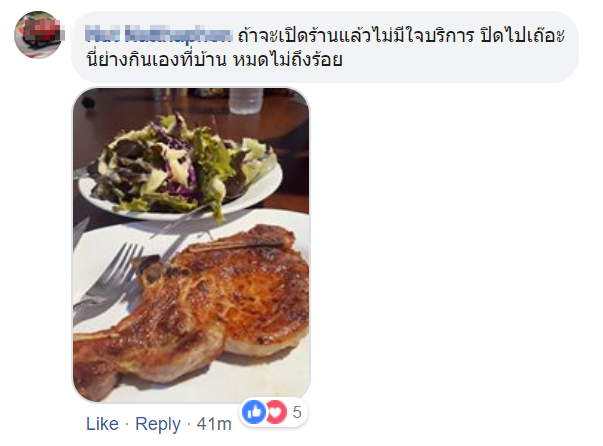
Task: Open the reaction count showing 5
Action: 297,413
